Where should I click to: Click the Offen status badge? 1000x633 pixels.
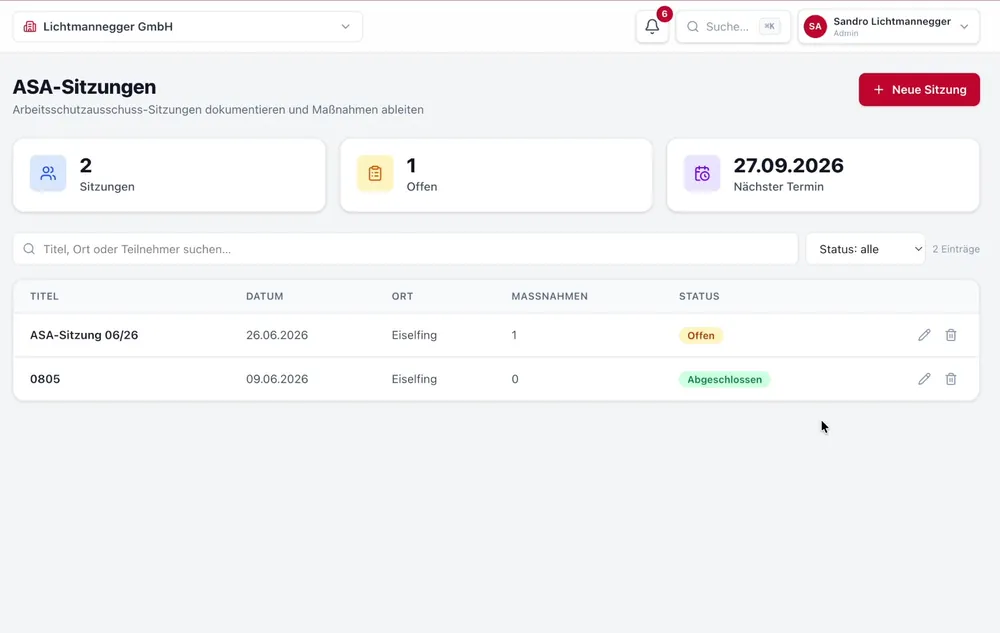point(701,335)
